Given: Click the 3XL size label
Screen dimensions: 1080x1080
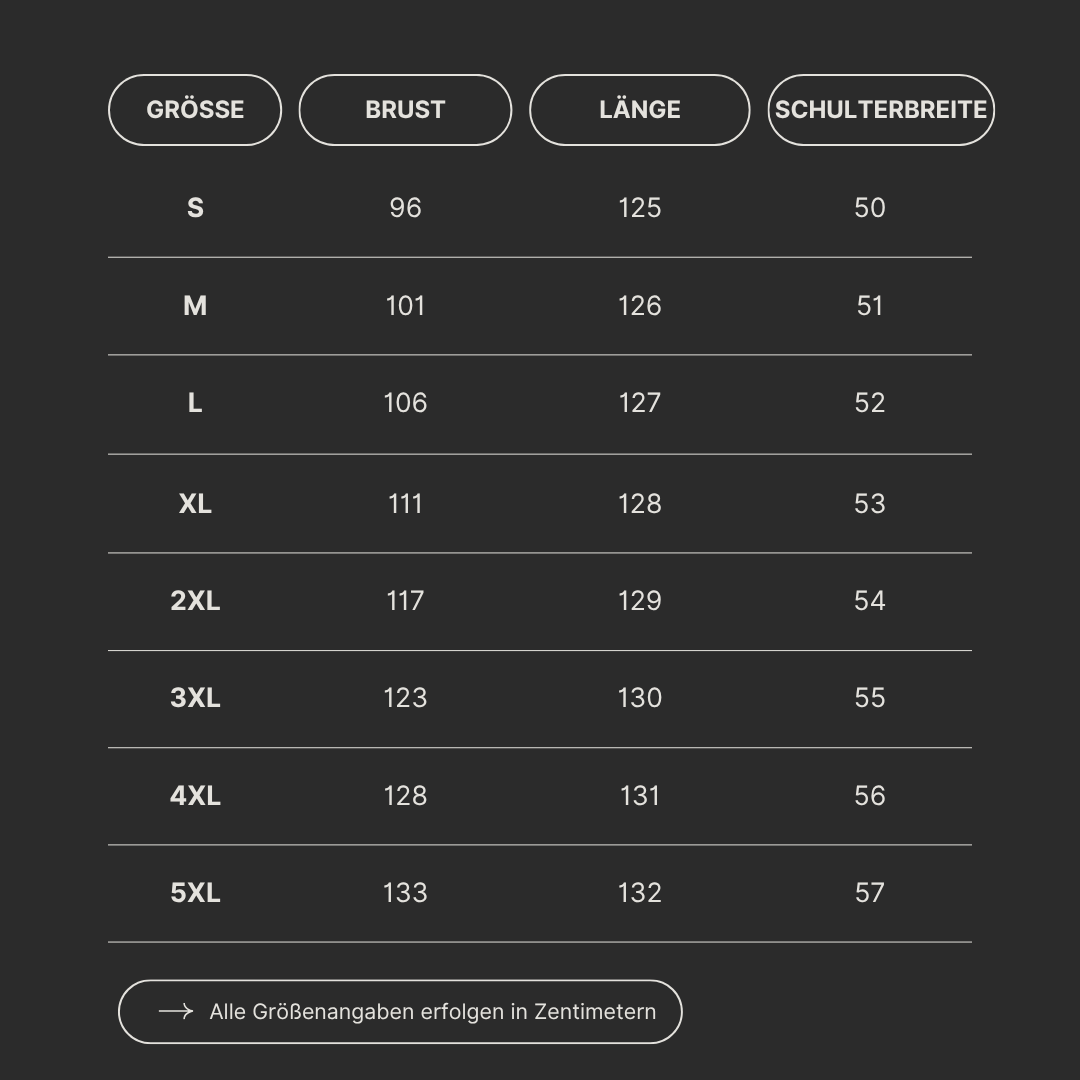Looking at the screenshot, I should pyautogui.click(x=195, y=698).
